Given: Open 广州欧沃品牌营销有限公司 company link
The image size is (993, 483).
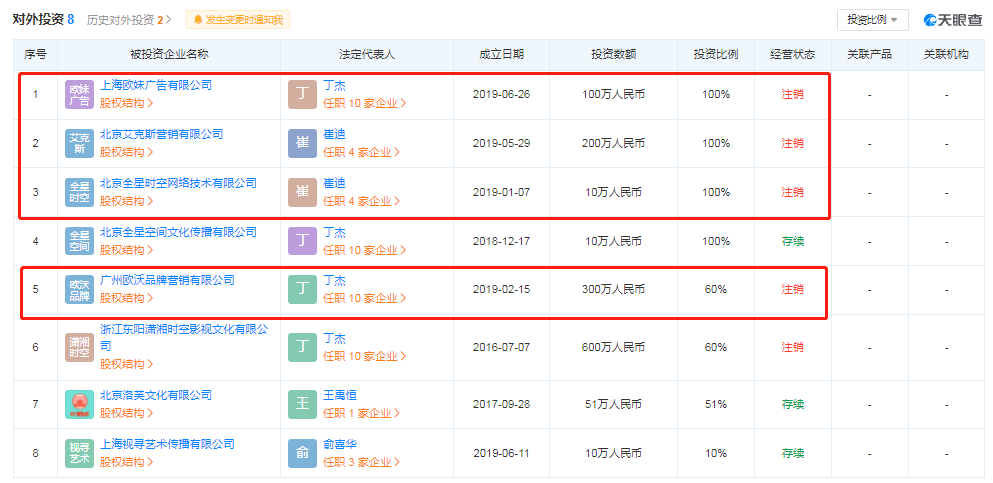Looking at the screenshot, I should [167, 280].
